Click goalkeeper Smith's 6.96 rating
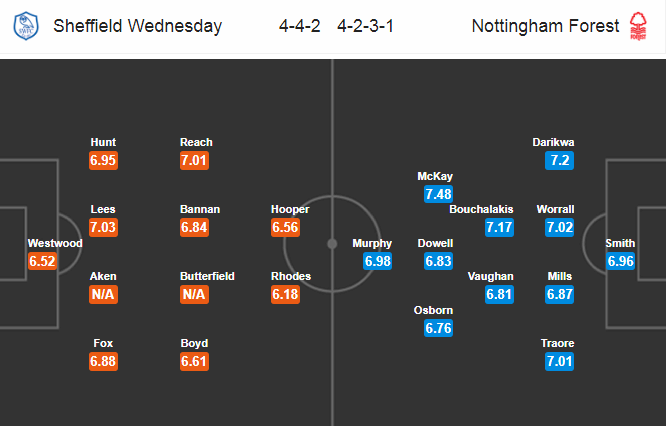 (x=621, y=261)
